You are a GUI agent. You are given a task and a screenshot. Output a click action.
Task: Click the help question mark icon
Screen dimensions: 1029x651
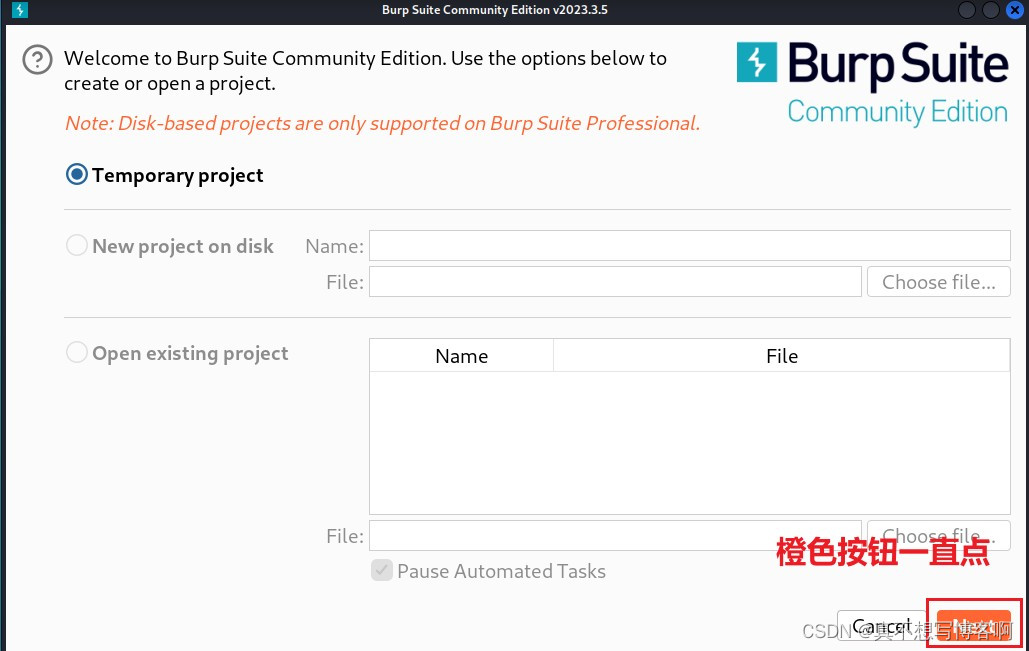click(x=37, y=60)
